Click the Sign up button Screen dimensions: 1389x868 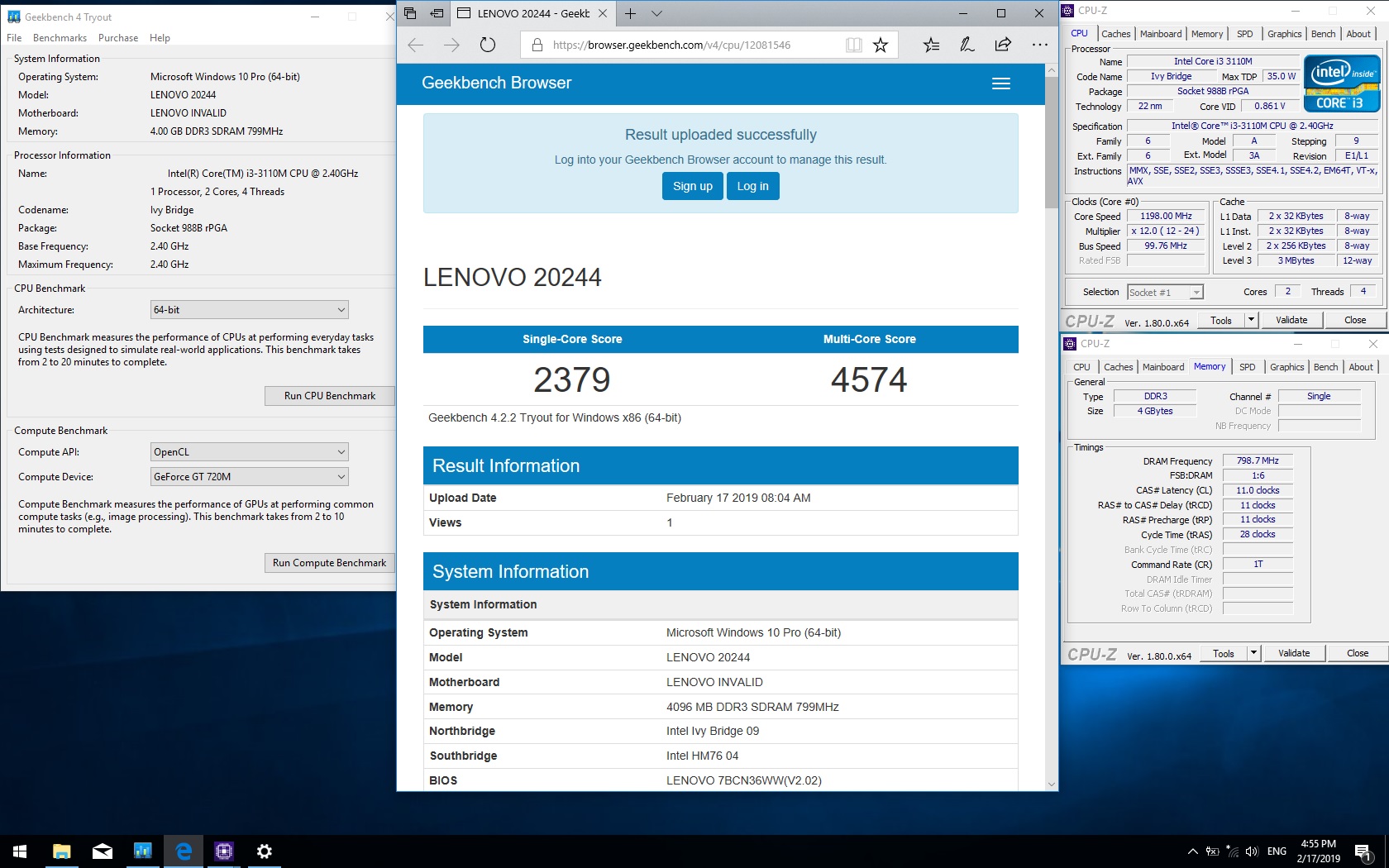(x=693, y=186)
